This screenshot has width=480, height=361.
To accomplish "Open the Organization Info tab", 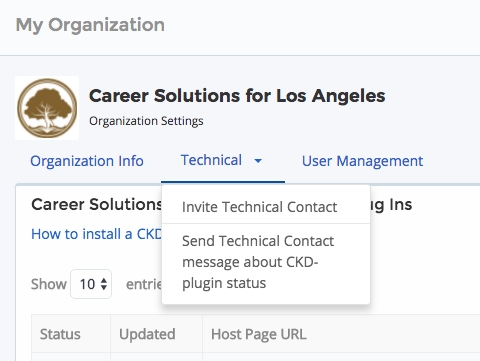I will coord(87,161).
